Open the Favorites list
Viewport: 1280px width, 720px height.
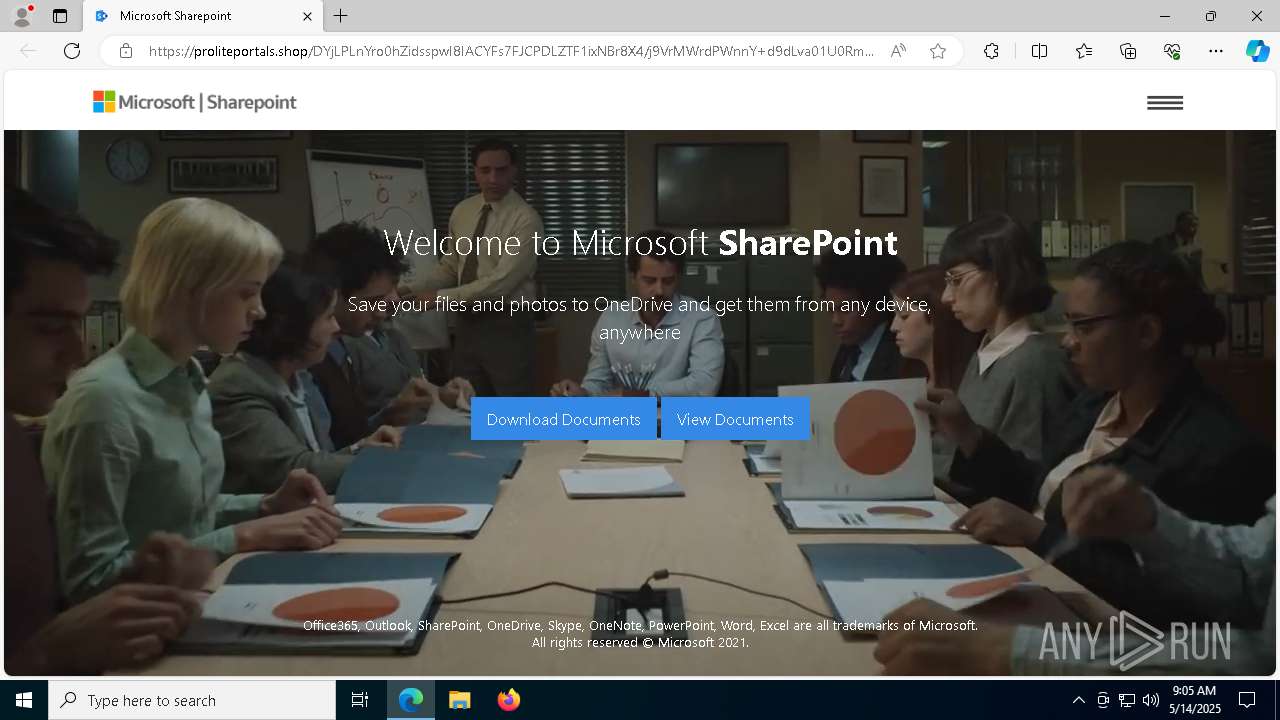point(1084,51)
